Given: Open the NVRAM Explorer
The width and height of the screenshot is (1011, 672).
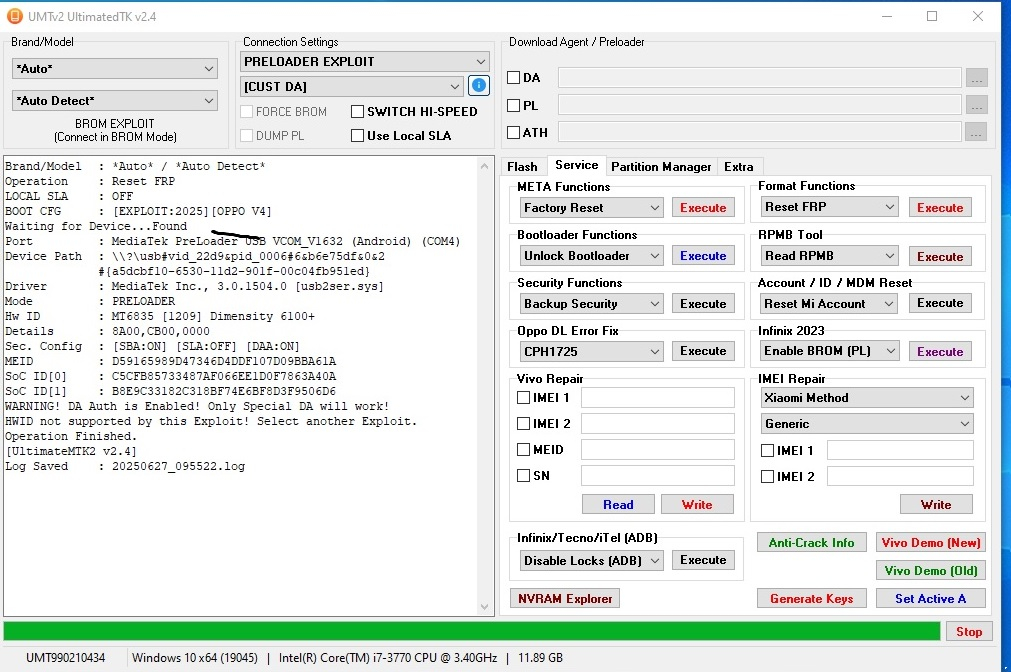Looking at the screenshot, I should coord(565,598).
